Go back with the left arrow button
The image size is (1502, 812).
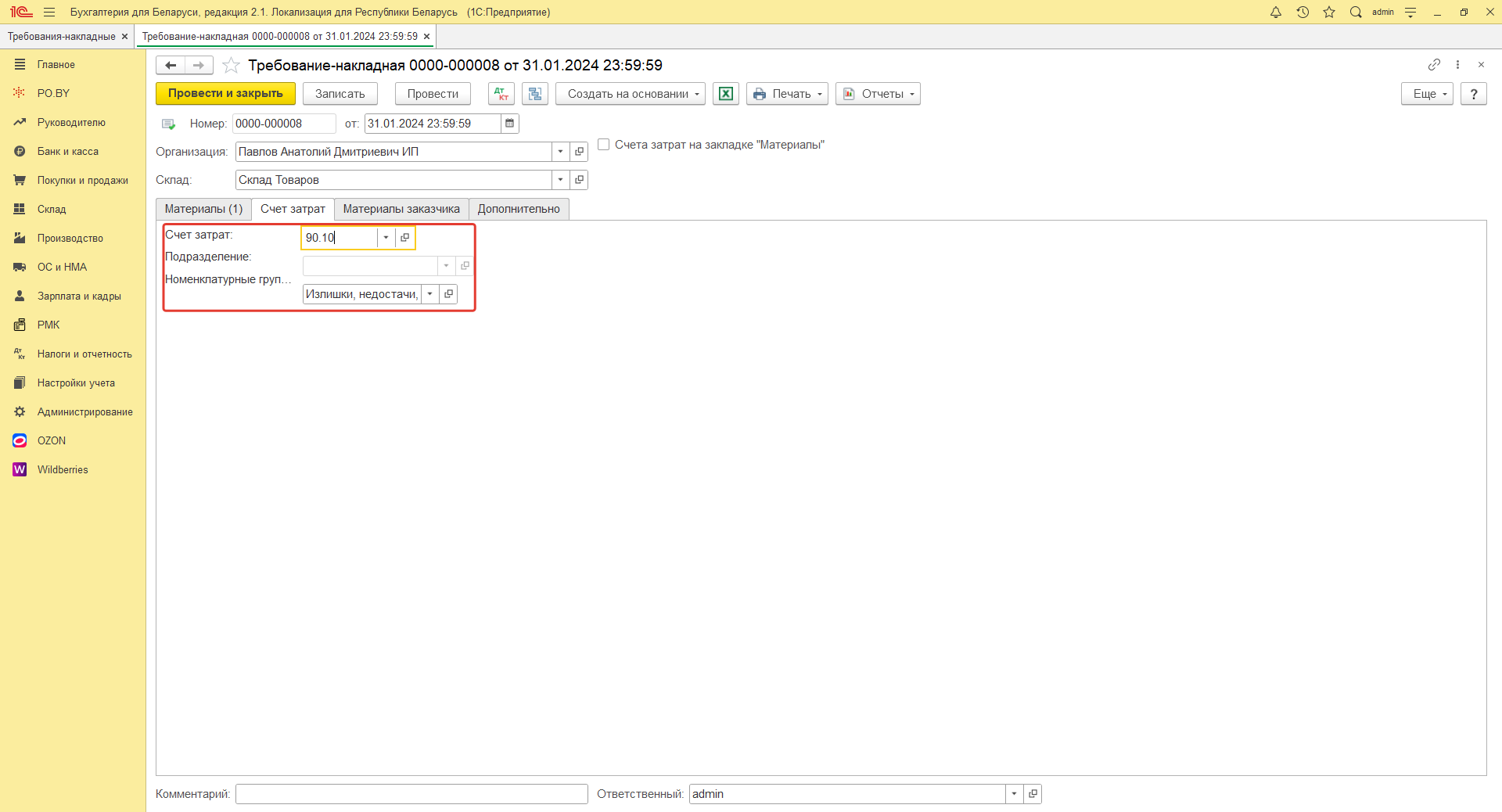click(x=171, y=65)
